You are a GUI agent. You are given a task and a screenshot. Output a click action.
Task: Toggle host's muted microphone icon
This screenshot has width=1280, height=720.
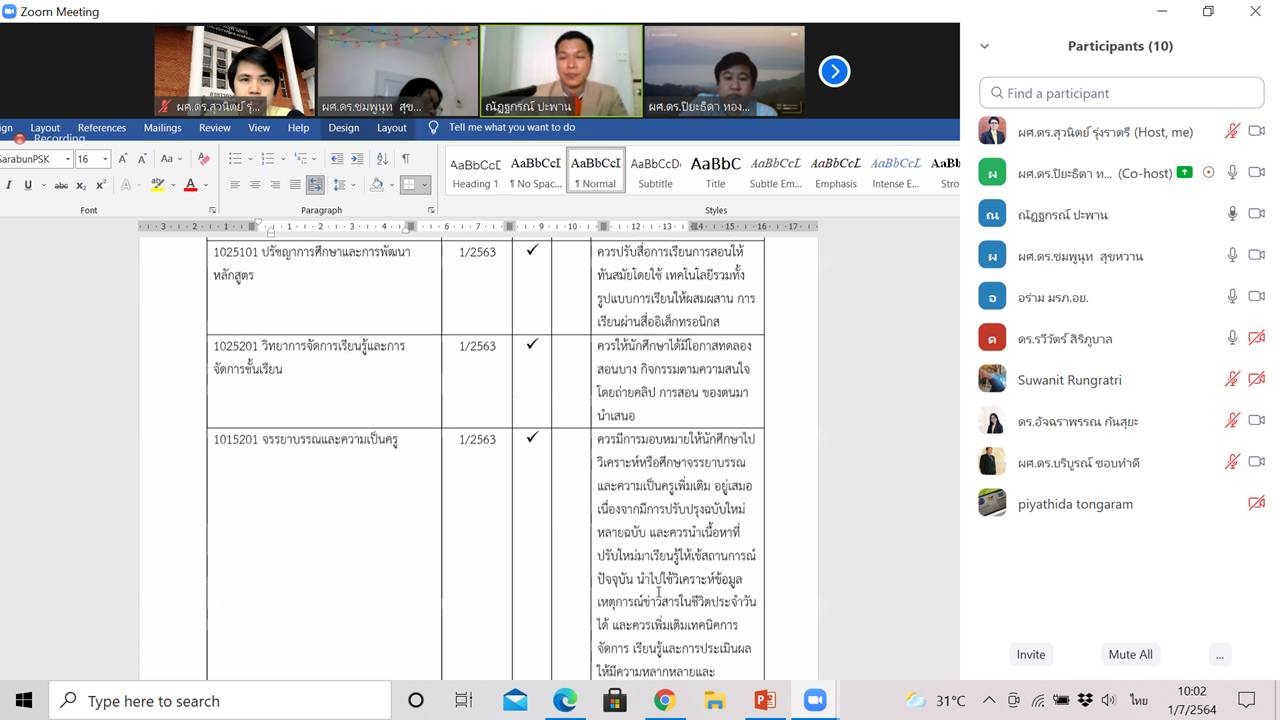tap(1233, 131)
